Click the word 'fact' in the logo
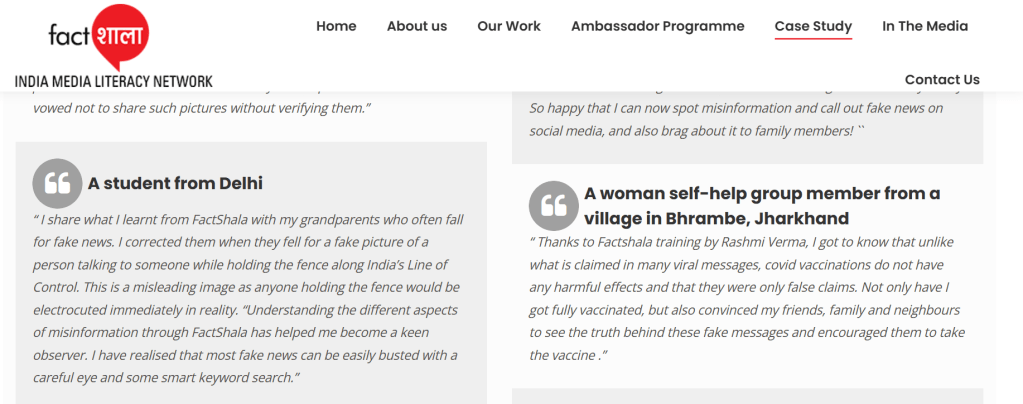Viewport: 1023px width, 404px height. click(70, 36)
